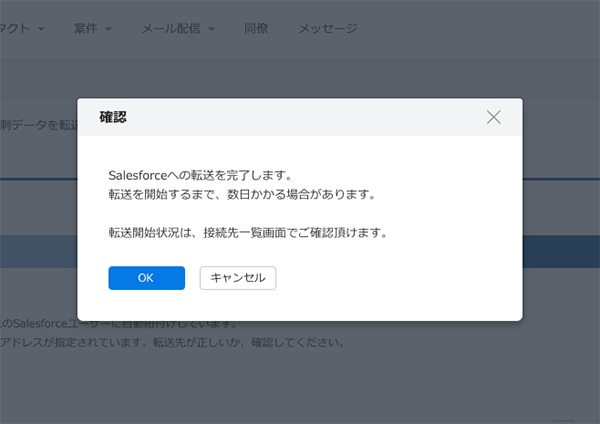Go to the 同僚 tab
Viewport: 600px width, 424px height.
click(256, 28)
